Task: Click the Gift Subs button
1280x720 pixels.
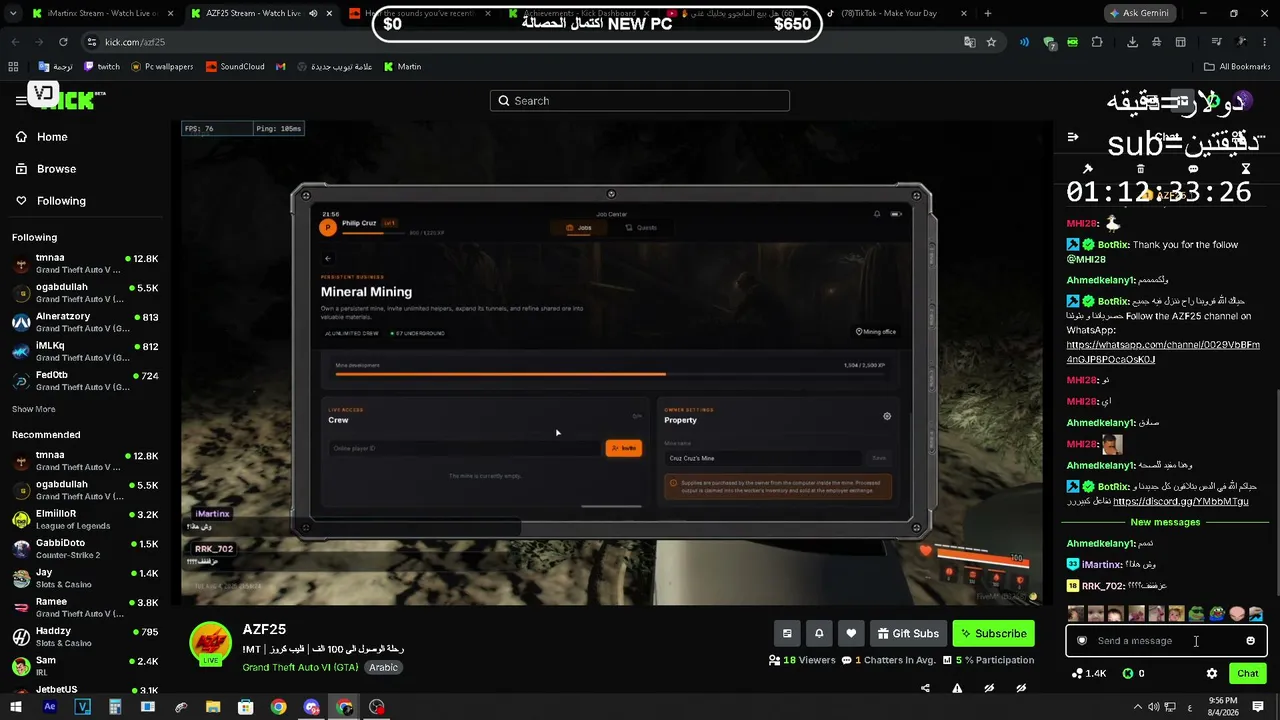Action: pos(908,633)
